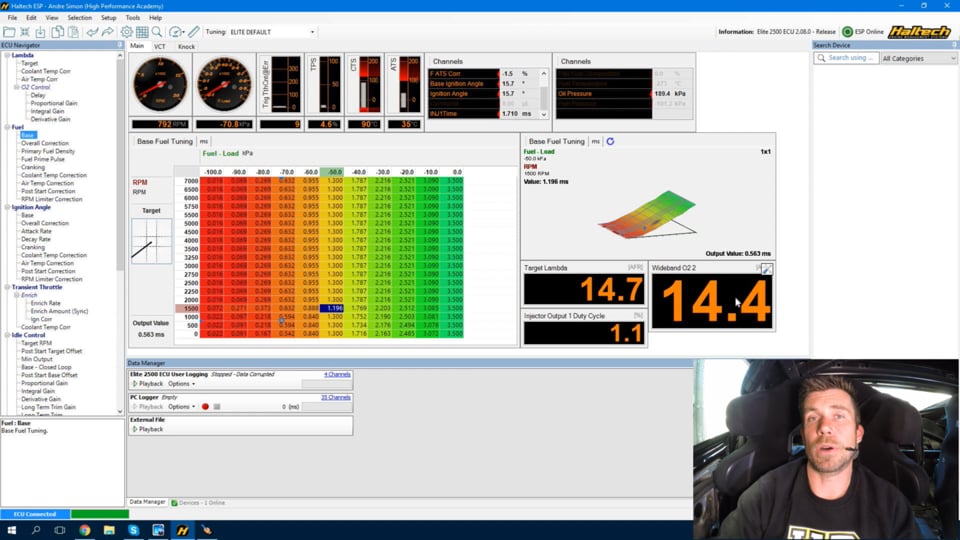Click the ESP Online green status icon
Screen dimensions: 960x540
(x=847, y=32)
